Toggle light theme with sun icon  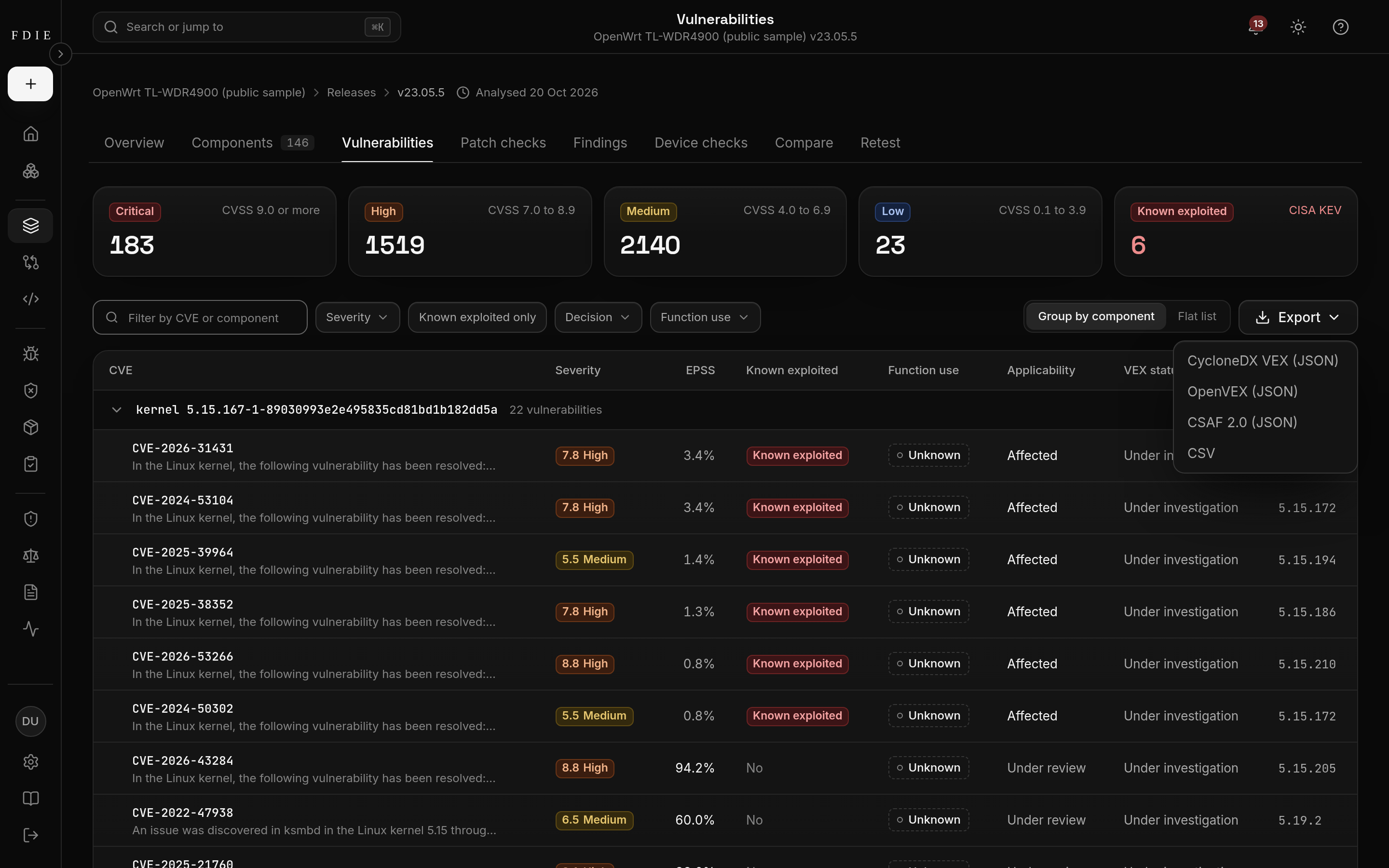pyautogui.click(x=1298, y=27)
